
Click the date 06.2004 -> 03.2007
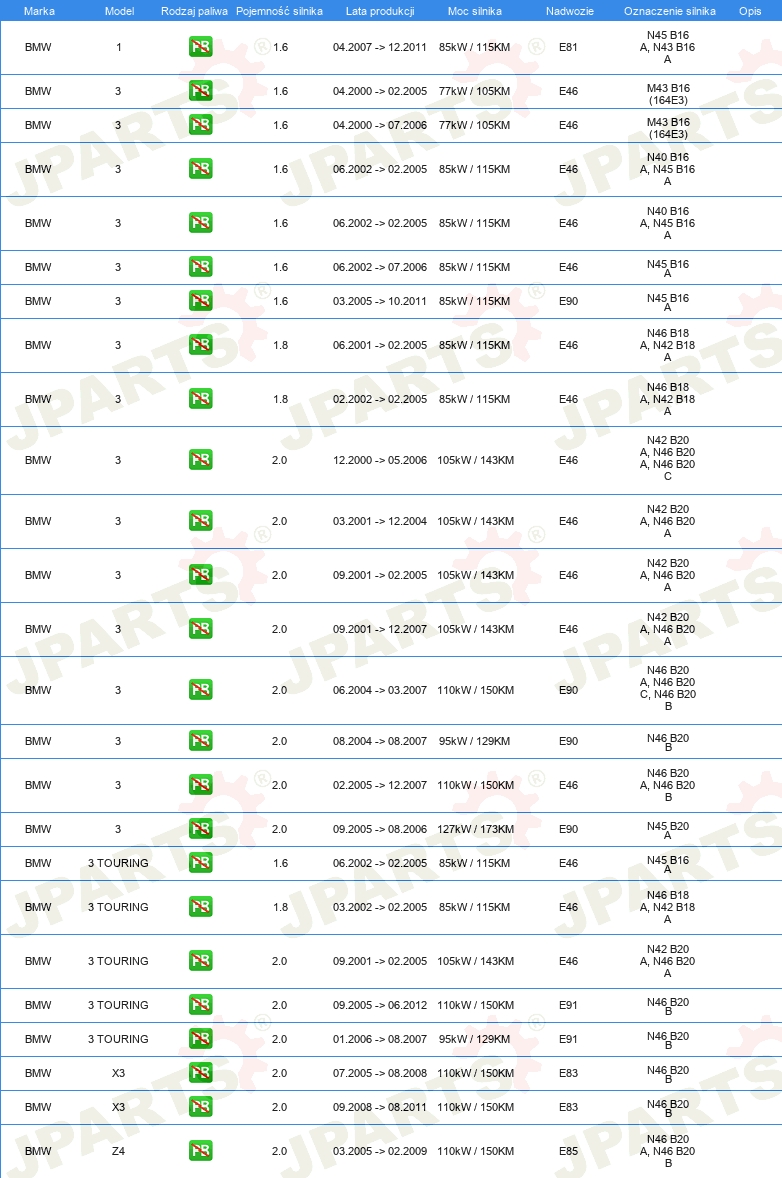(380, 690)
